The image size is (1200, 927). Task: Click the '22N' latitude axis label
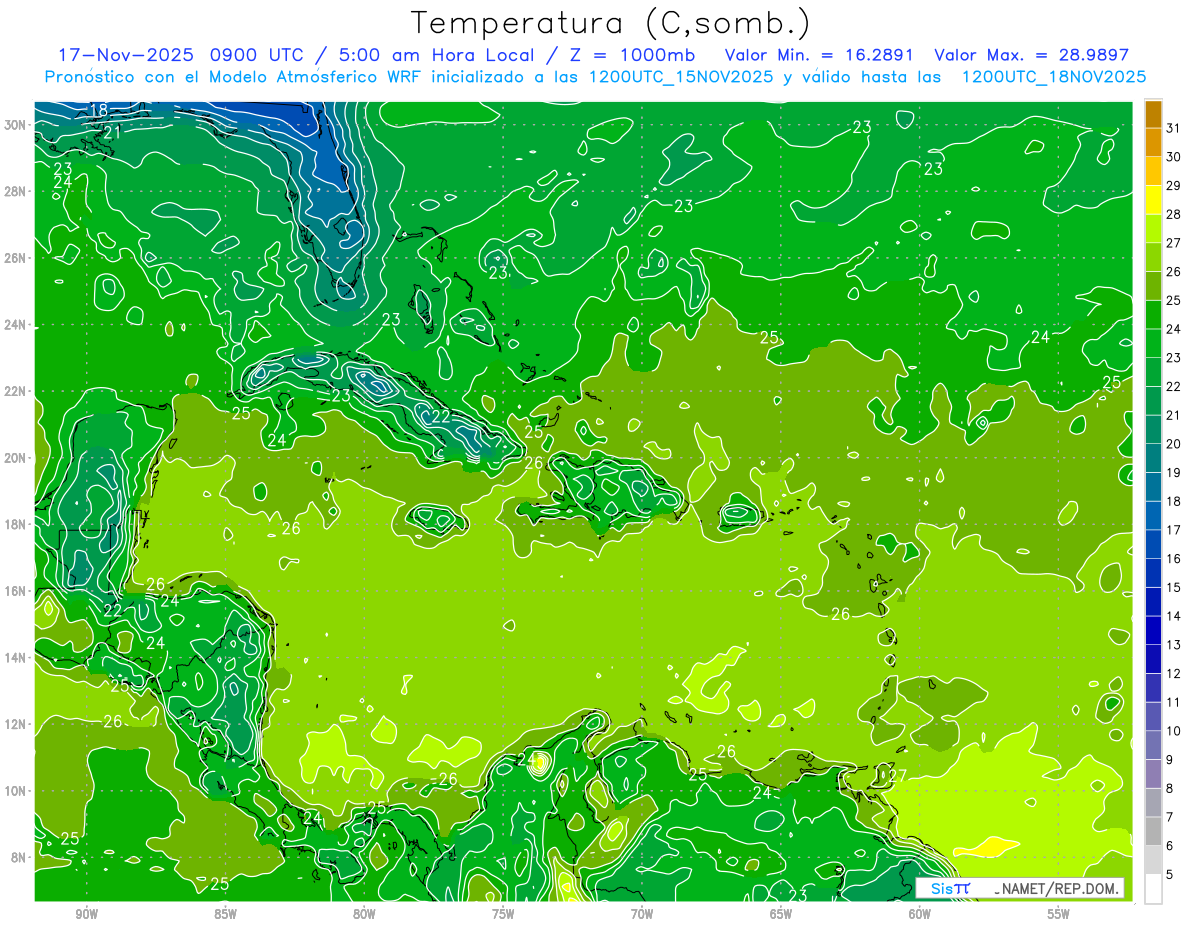tap(16, 391)
